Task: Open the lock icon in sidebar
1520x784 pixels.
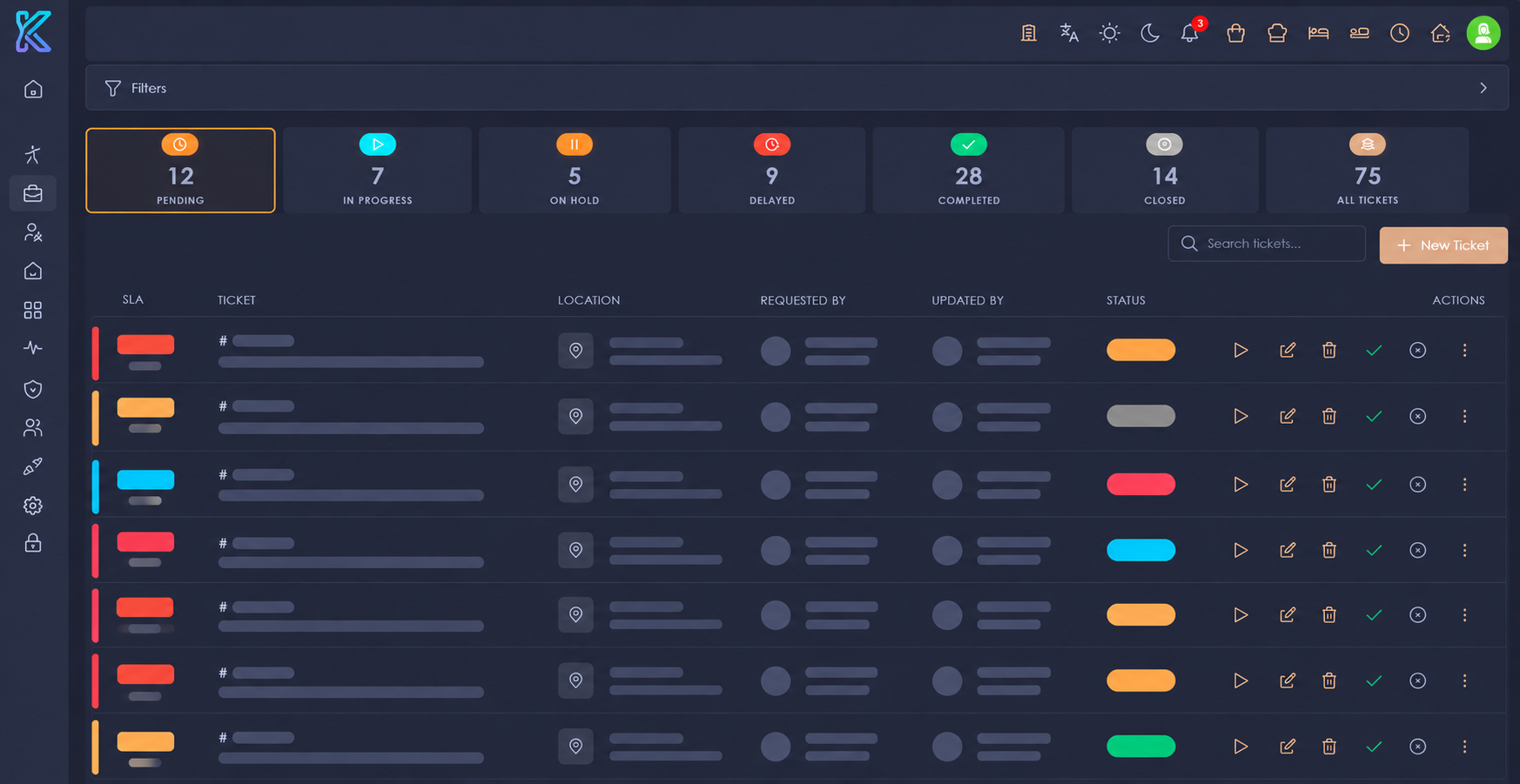Action: coord(33,544)
